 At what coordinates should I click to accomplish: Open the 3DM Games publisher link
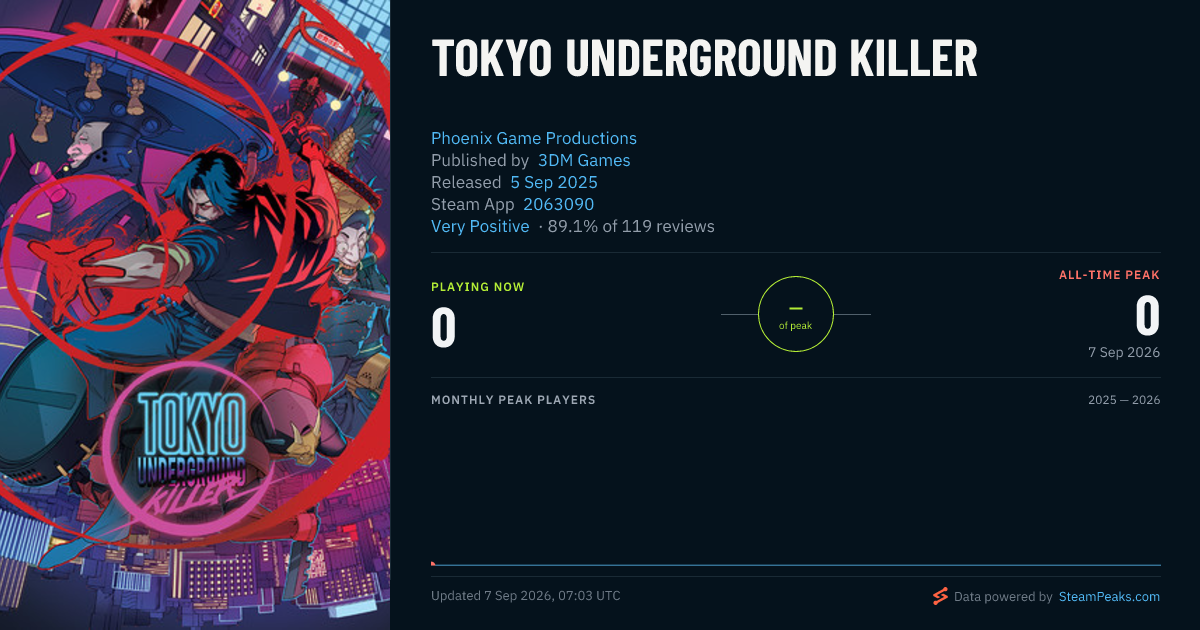click(584, 160)
